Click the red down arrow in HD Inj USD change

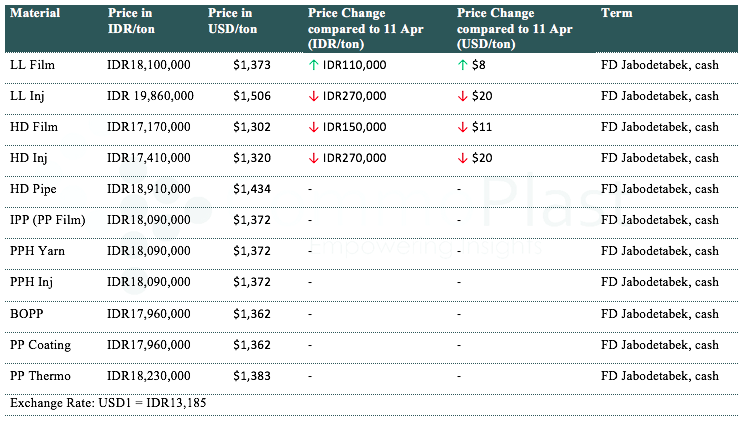coord(463,158)
